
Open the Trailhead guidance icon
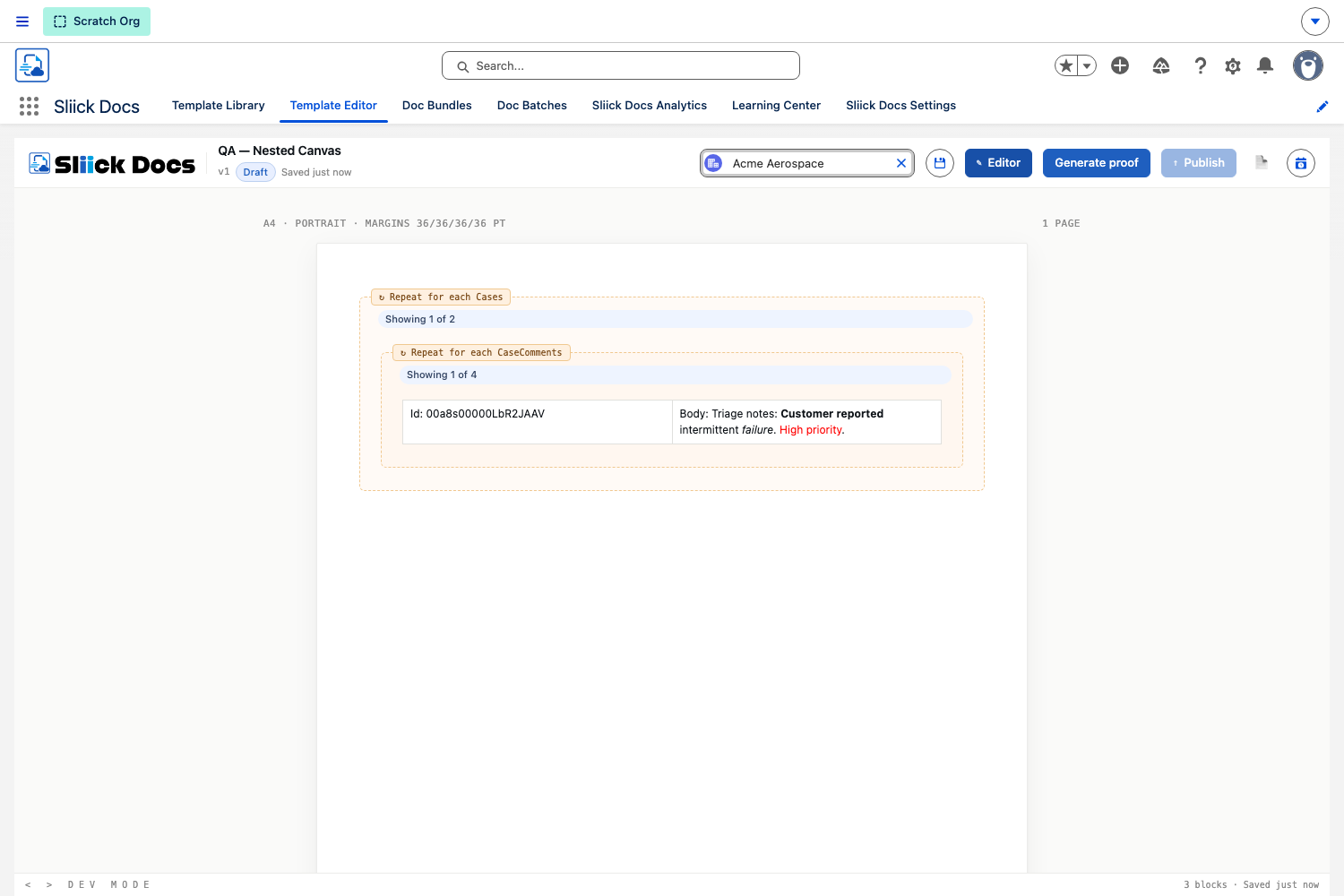(1161, 65)
